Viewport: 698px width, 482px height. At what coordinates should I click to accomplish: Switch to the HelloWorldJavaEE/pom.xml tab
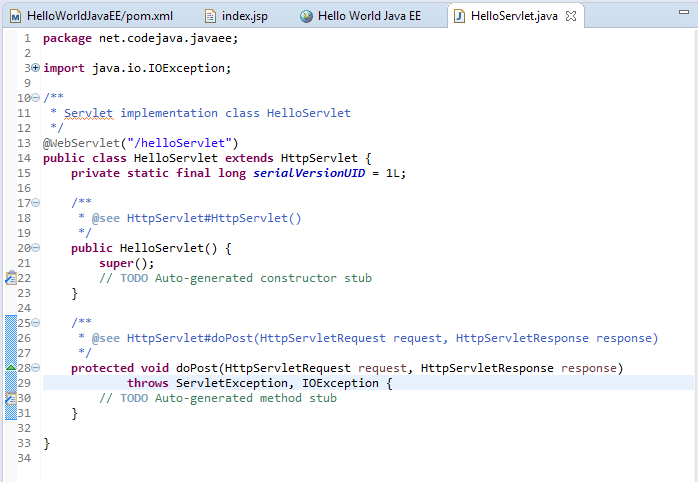coord(91,16)
